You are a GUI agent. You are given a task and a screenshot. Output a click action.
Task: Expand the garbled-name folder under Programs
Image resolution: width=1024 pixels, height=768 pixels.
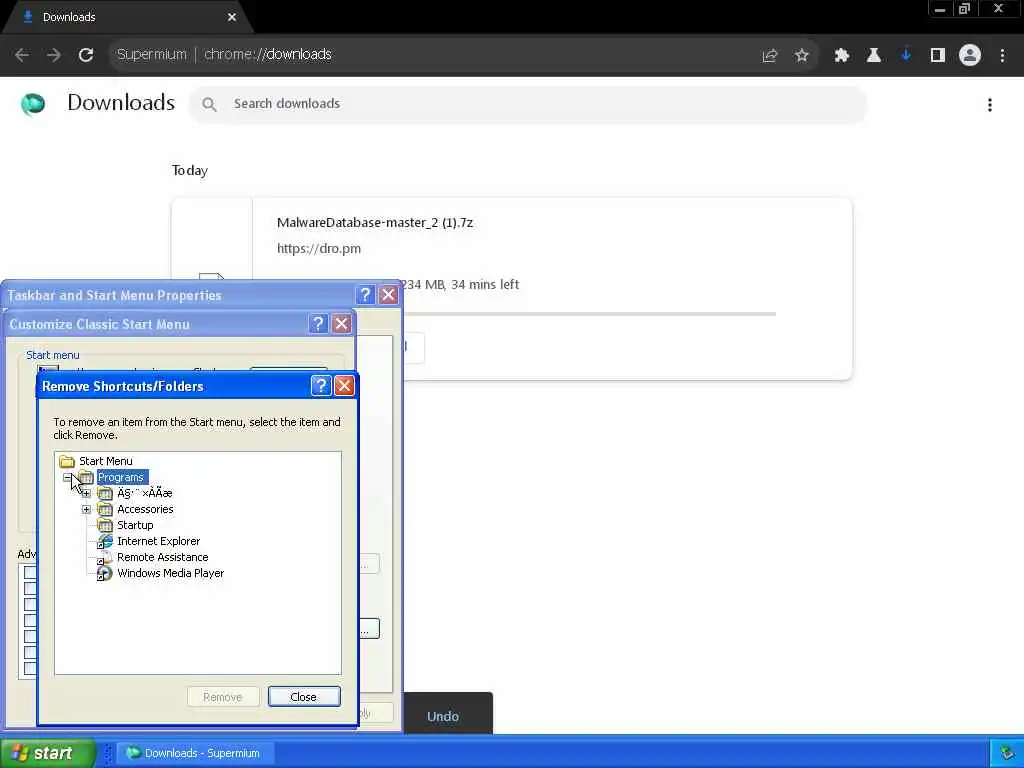pyautogui.click(x=86, y=494)
